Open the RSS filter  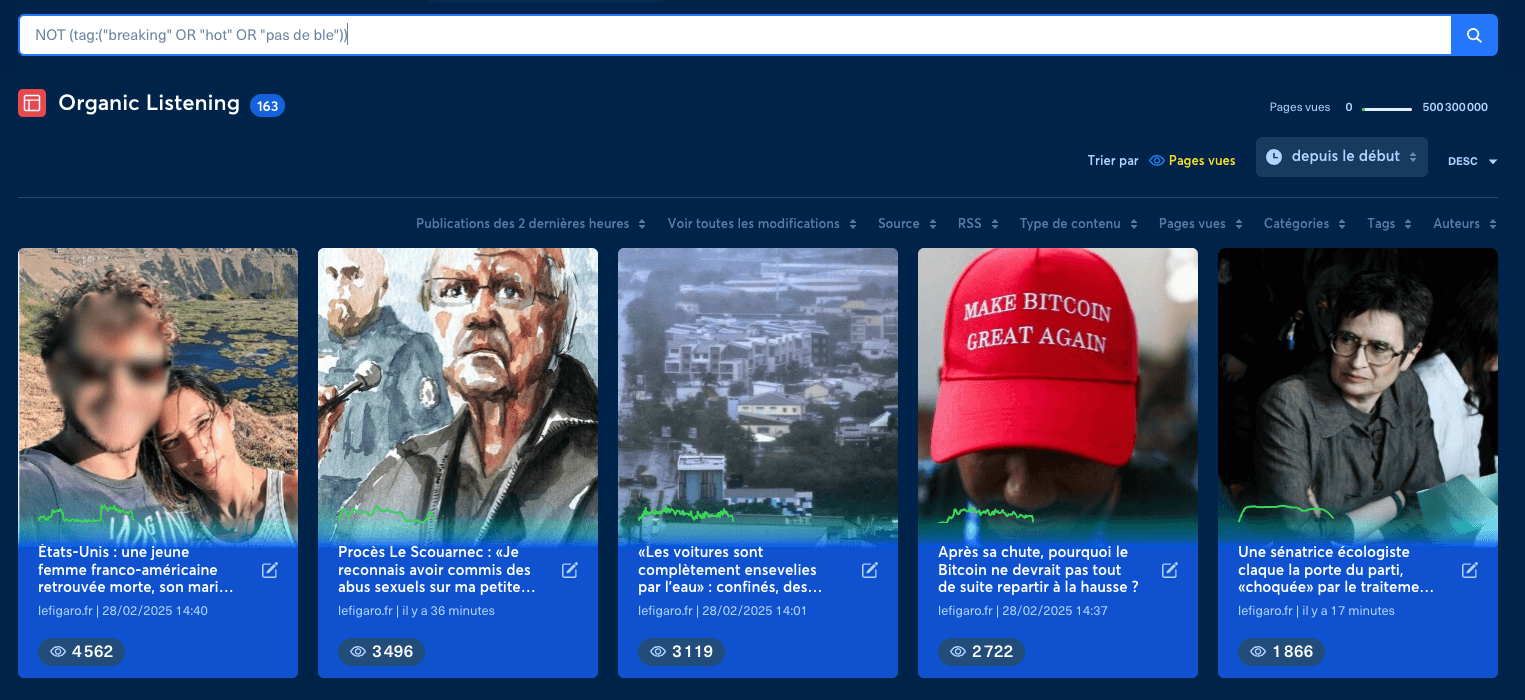click(x=978, y=224)
